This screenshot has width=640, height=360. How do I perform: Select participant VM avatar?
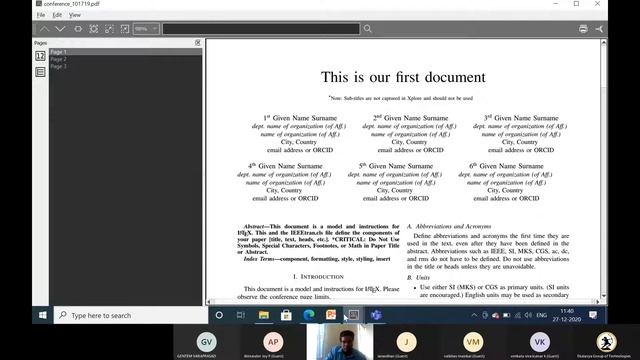(473, 342)
